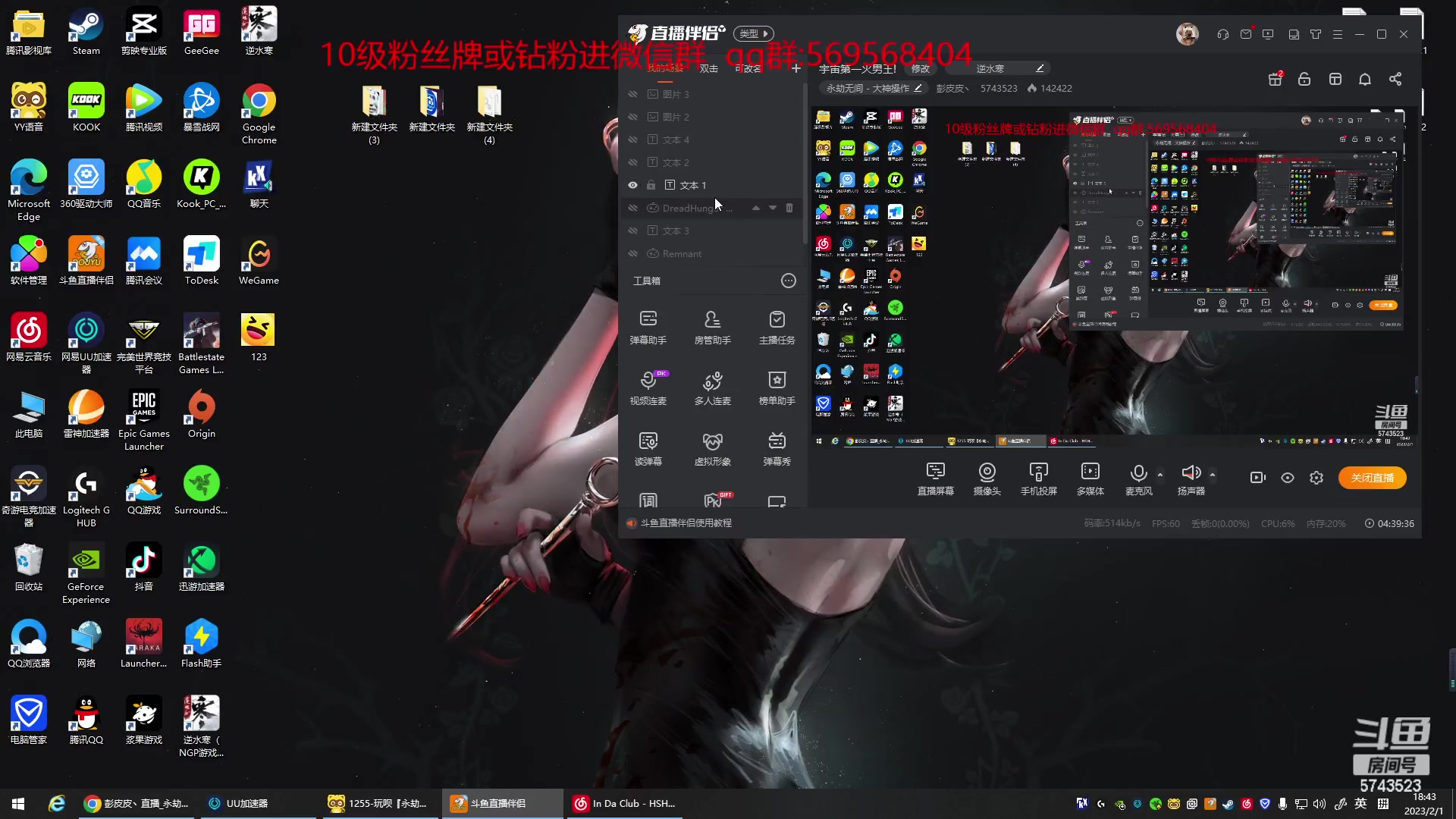
Task: Open the 弹幕秀 danmaku show tool
Action: [x=777, y=448]
